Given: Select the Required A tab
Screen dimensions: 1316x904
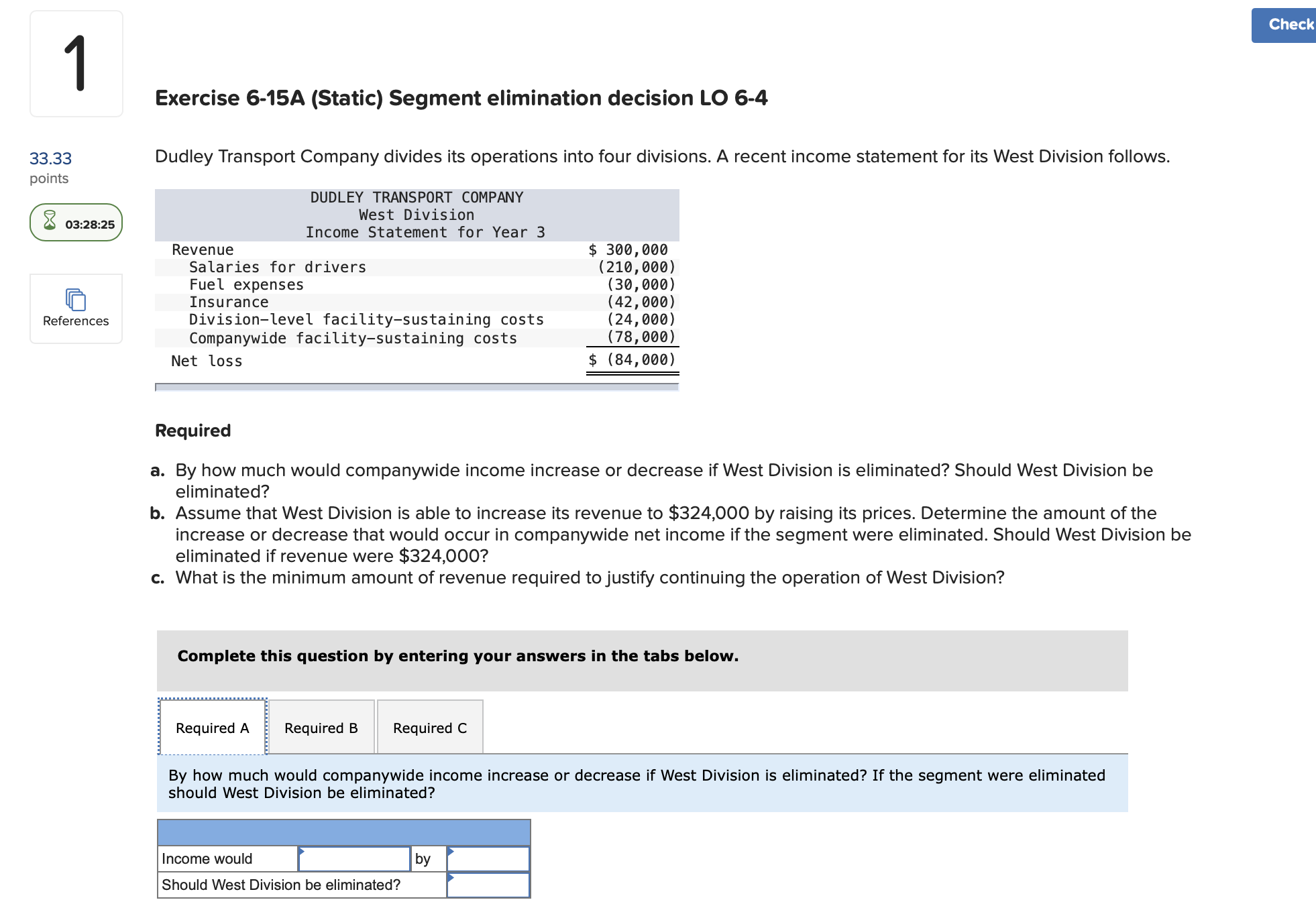Looking at the screenshot, I should pyautogui.click(x=211, y=728).
